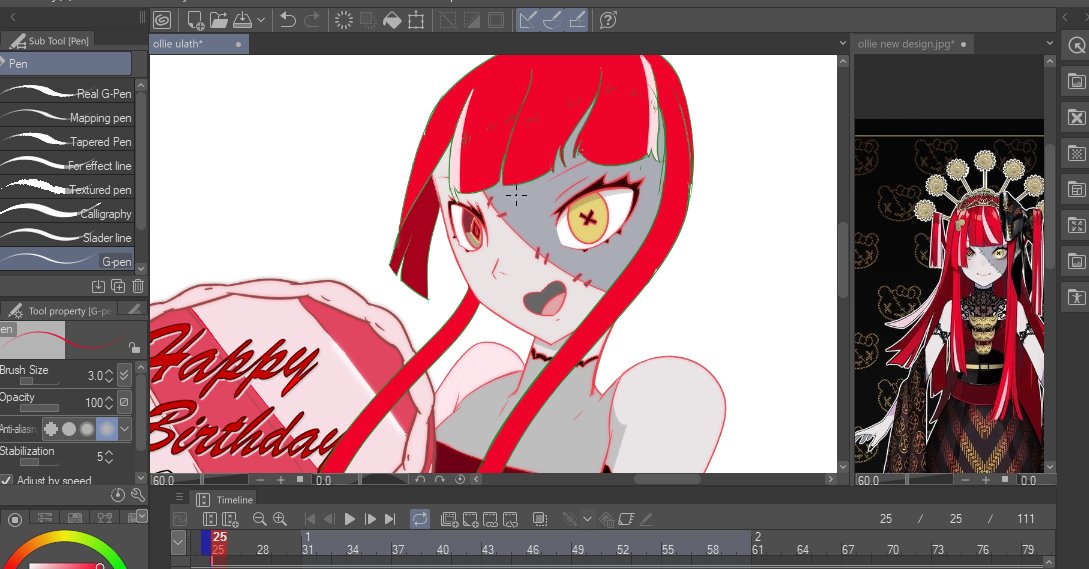Select the Pen sub tool group
This screenshot has width=1089, height=569.
click(x=65, y=63)
